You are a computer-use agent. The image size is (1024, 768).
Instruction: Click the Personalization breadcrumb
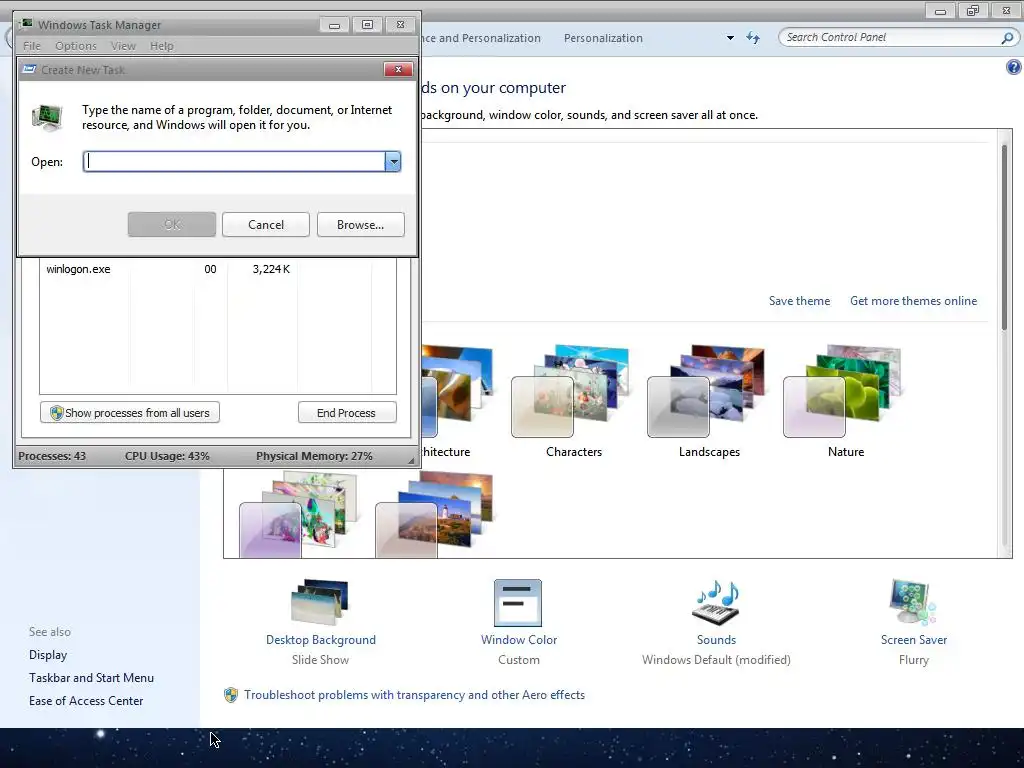(603, 38)
